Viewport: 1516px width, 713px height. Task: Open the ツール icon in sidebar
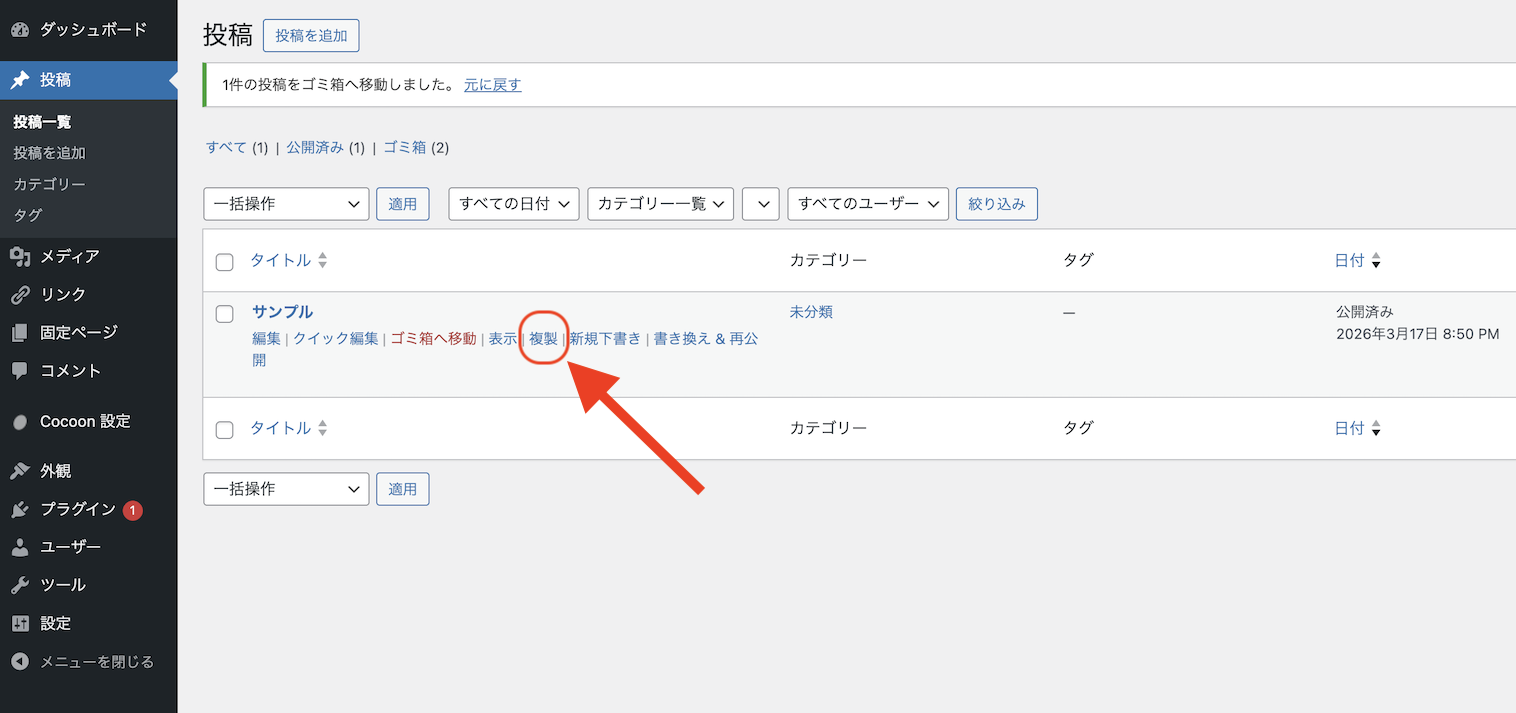[22, 584]
